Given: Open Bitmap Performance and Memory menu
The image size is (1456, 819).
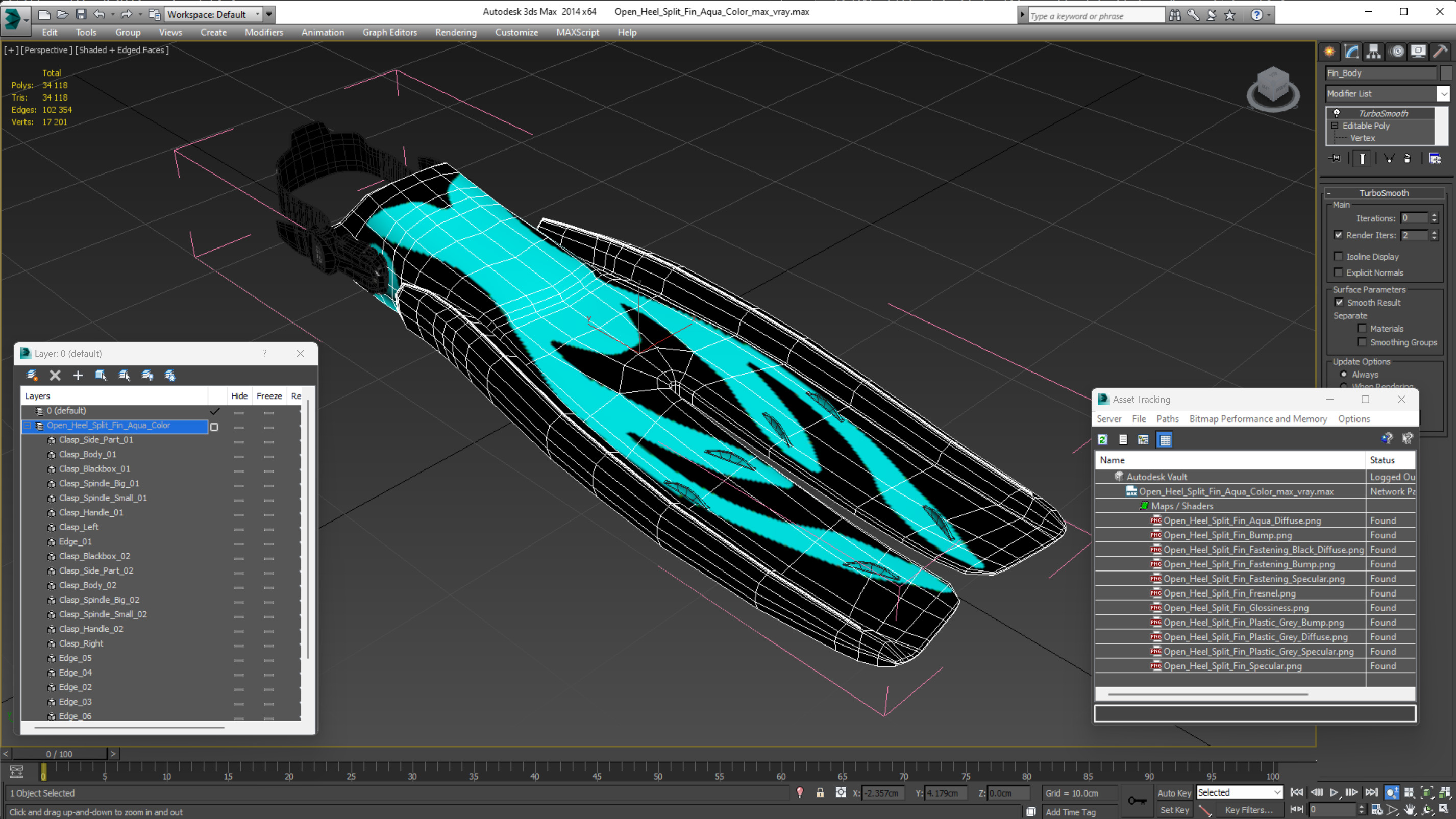Looking at the screenshot, I should coord(1257,419).
